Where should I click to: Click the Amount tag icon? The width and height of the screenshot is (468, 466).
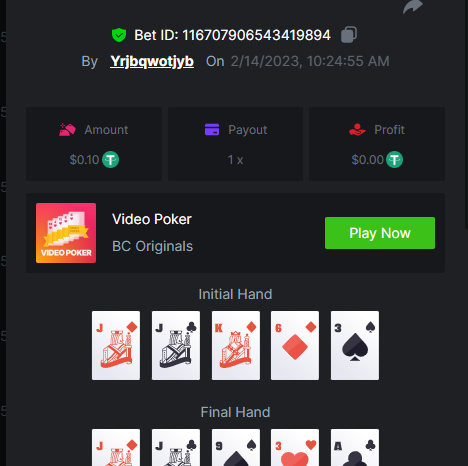click(67, 130)
